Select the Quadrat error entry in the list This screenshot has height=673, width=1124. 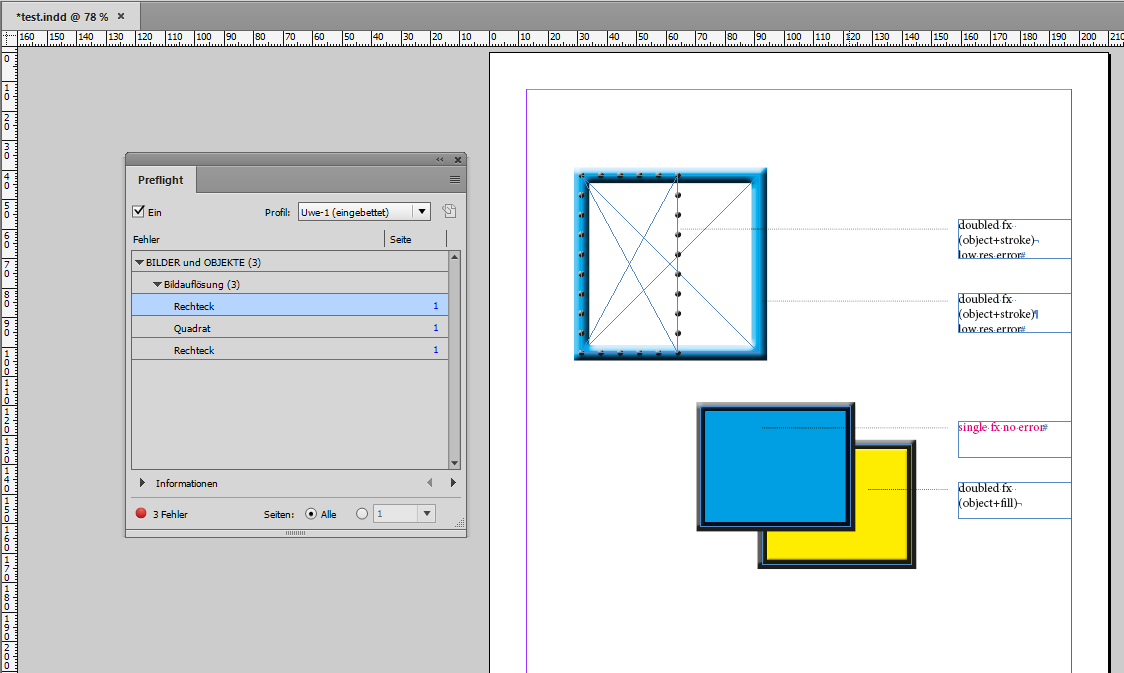[x=250, y=328]
